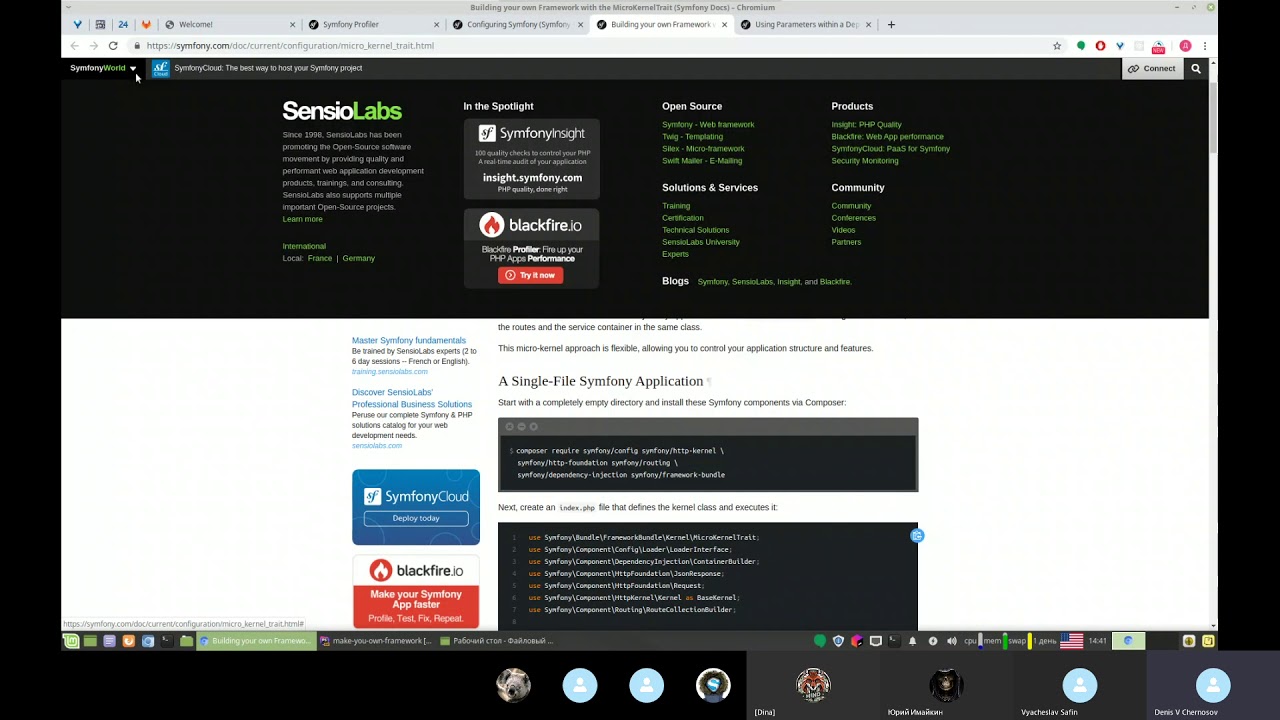Open the Рабочий стол file manager taskbar item
1280x720 pixels.
497,641
